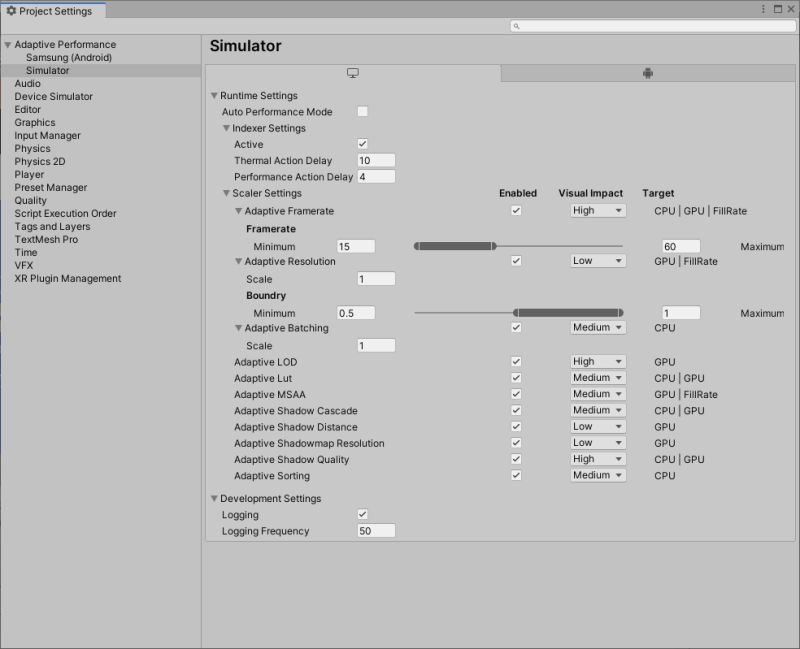Open the Adaptive Batching Visual Impact dropdown

click(597, 327)
